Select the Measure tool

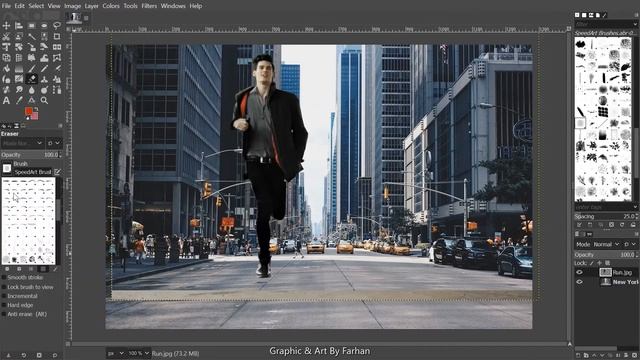pyautogui.click(x=31, y=100)
